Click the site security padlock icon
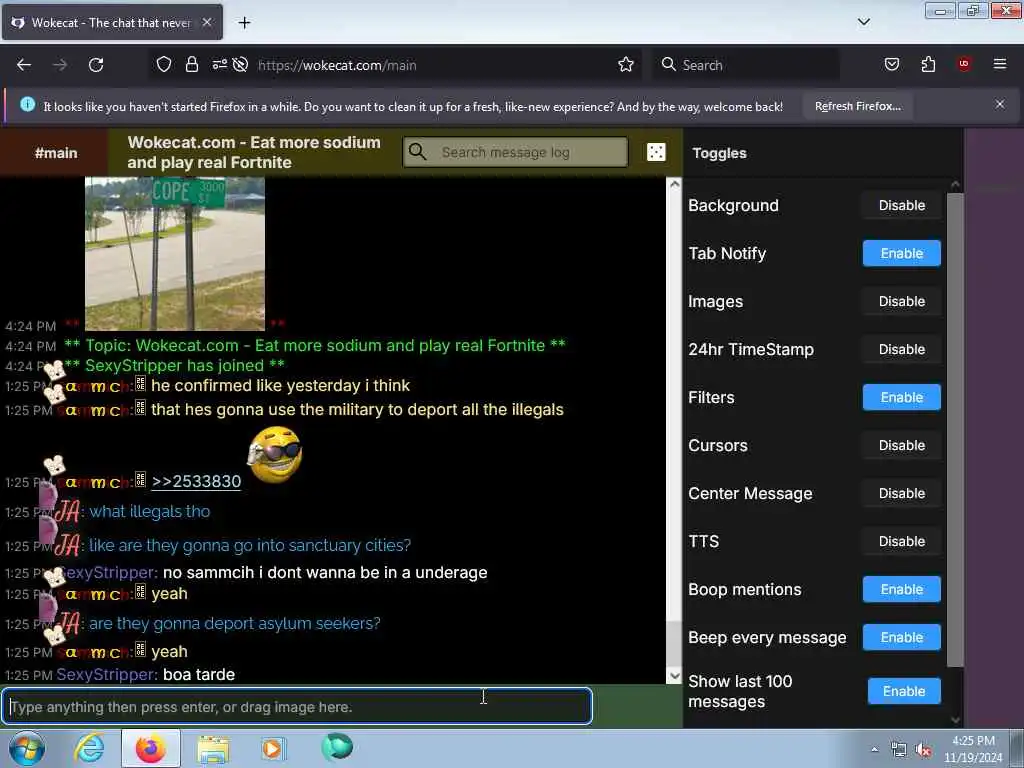 point(191,65)
